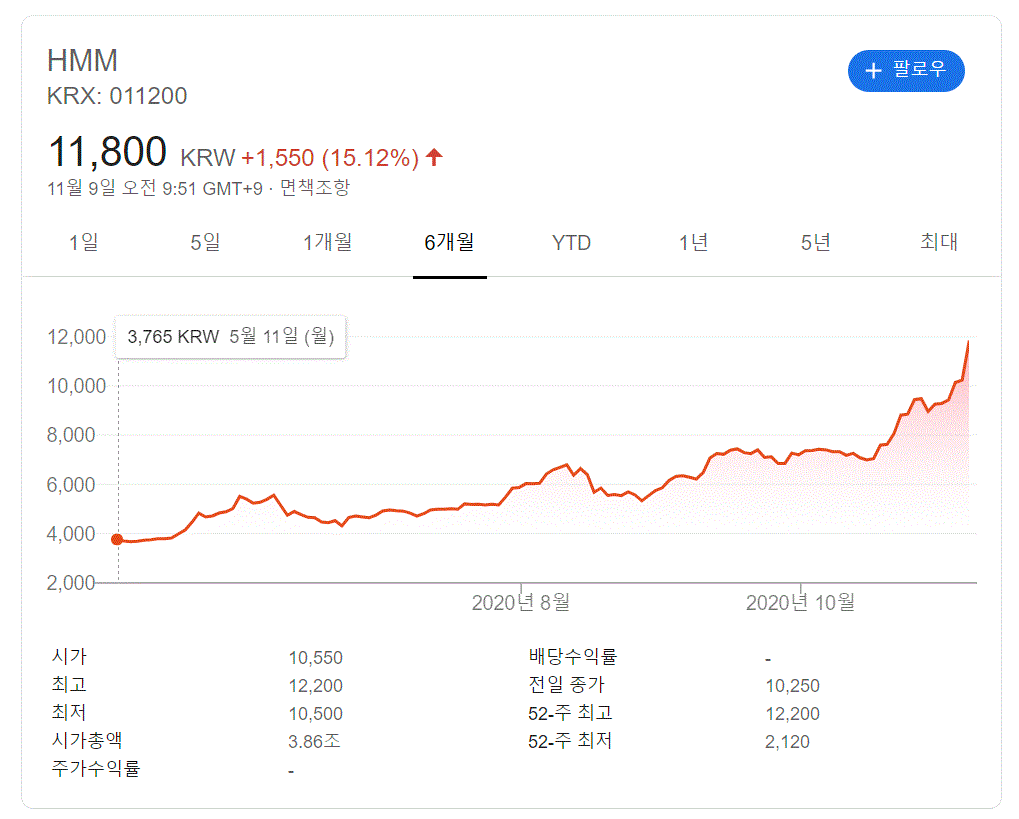The image size is (1019, 819).
Task: Click the 2020년 8월 axis label
Action: [x=521, y=603]
